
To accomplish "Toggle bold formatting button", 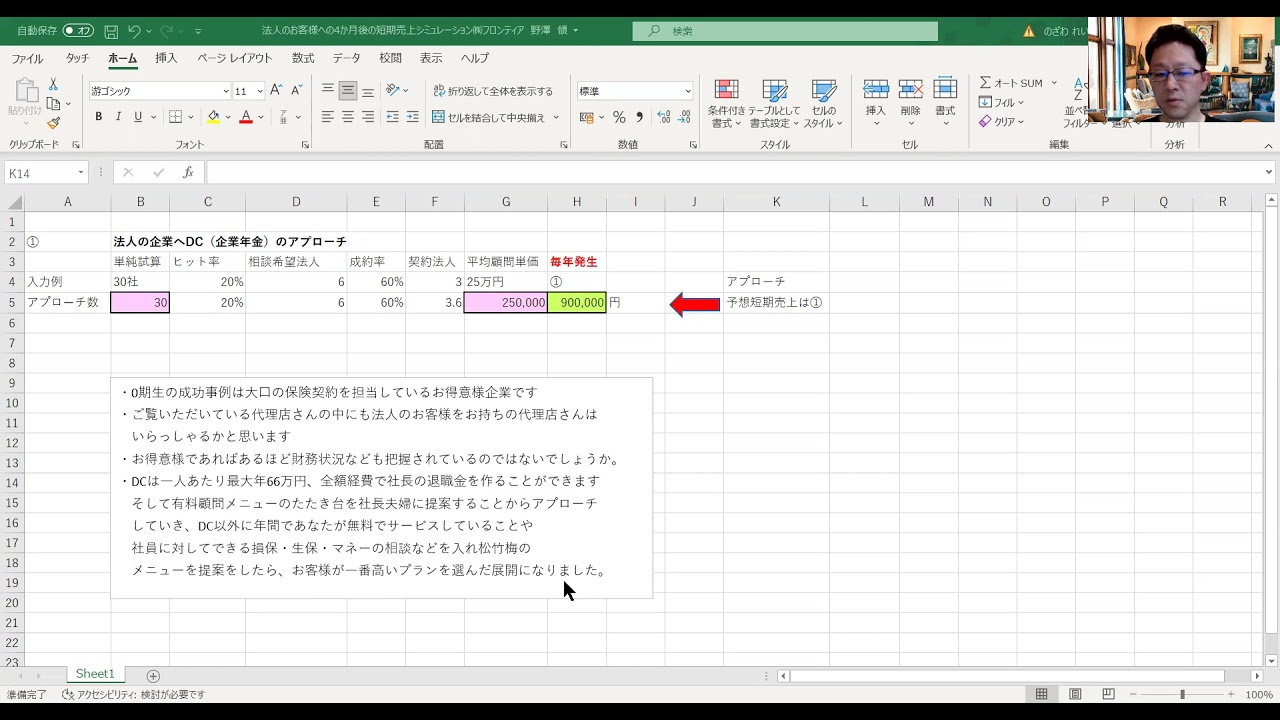I will pyautogui.click(x=99, y=117).
